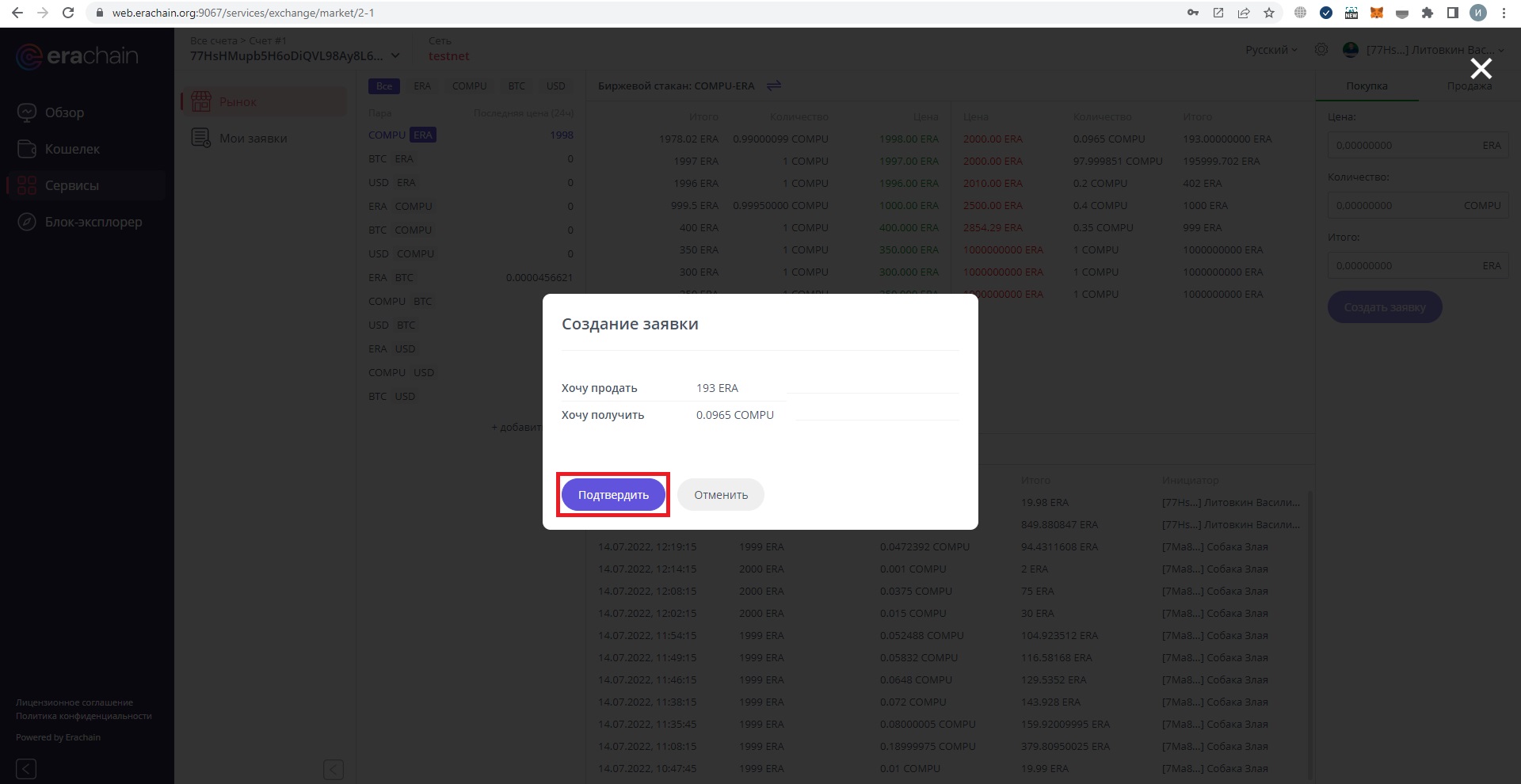The height and width of the screenshot is (784, 1521).
Task: Open the Кошелек wallet sidebar icon
Action: pos(27,149)
